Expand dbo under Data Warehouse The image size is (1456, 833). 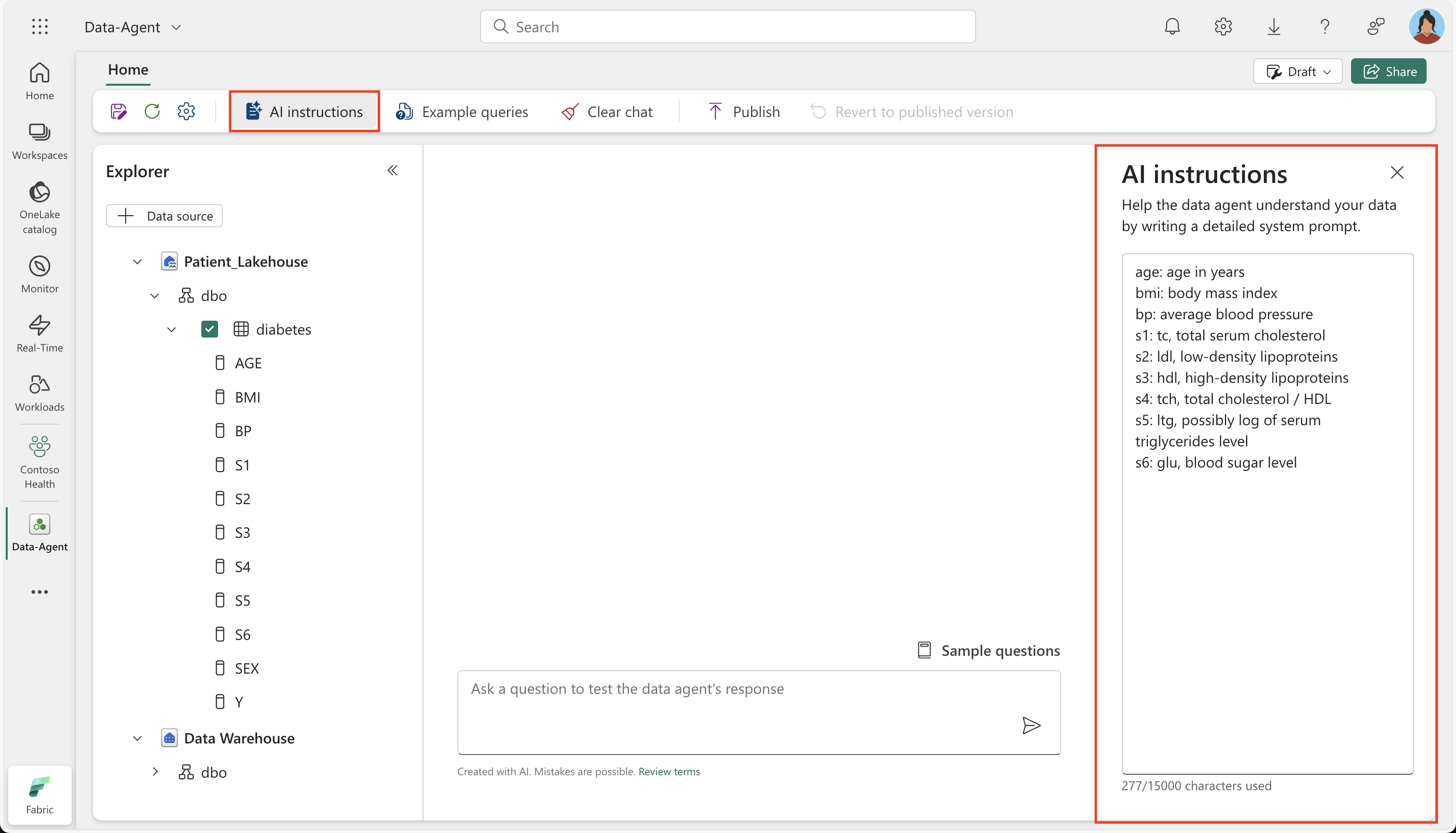tap(155, 771)
